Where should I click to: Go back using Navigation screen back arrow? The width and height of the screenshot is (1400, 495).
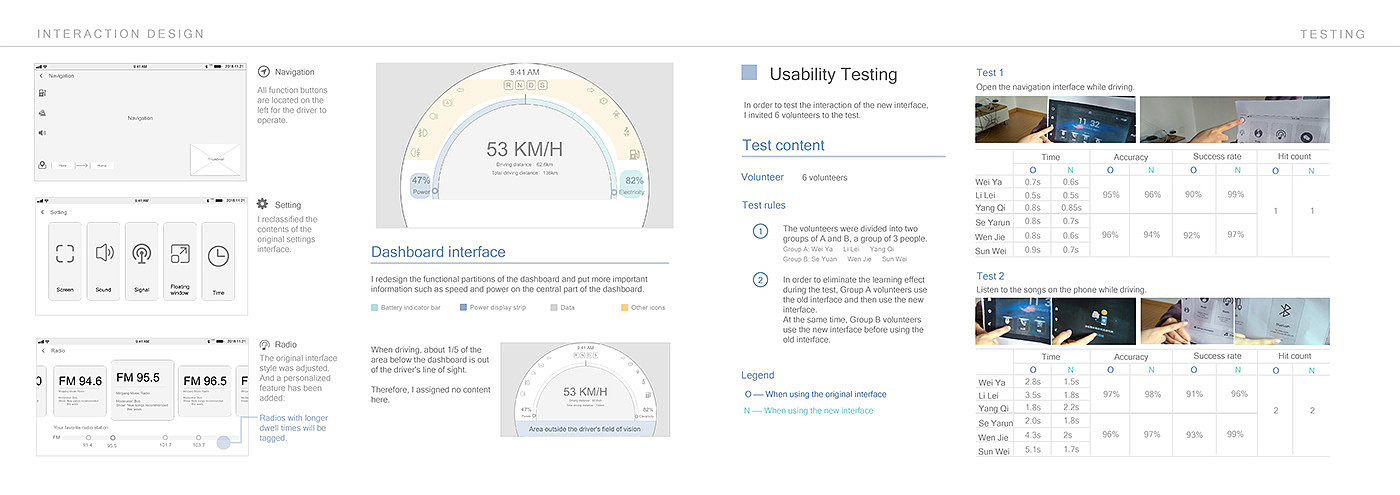pyautogui.click(x=41, y=76)
